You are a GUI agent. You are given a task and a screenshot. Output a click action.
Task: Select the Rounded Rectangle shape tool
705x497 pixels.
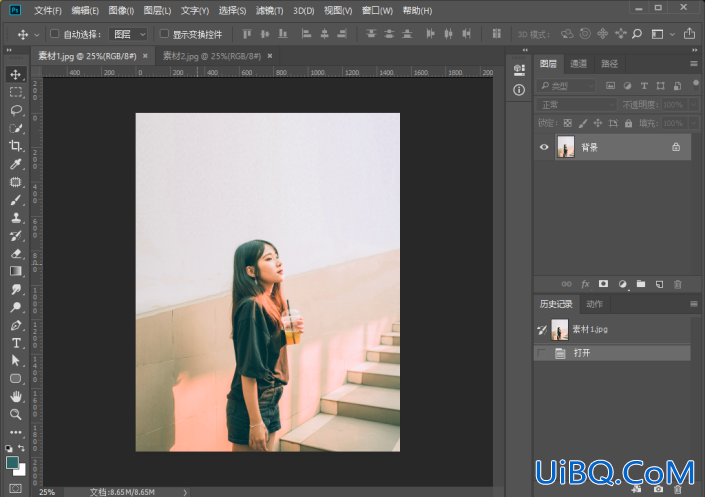point(16,379)
